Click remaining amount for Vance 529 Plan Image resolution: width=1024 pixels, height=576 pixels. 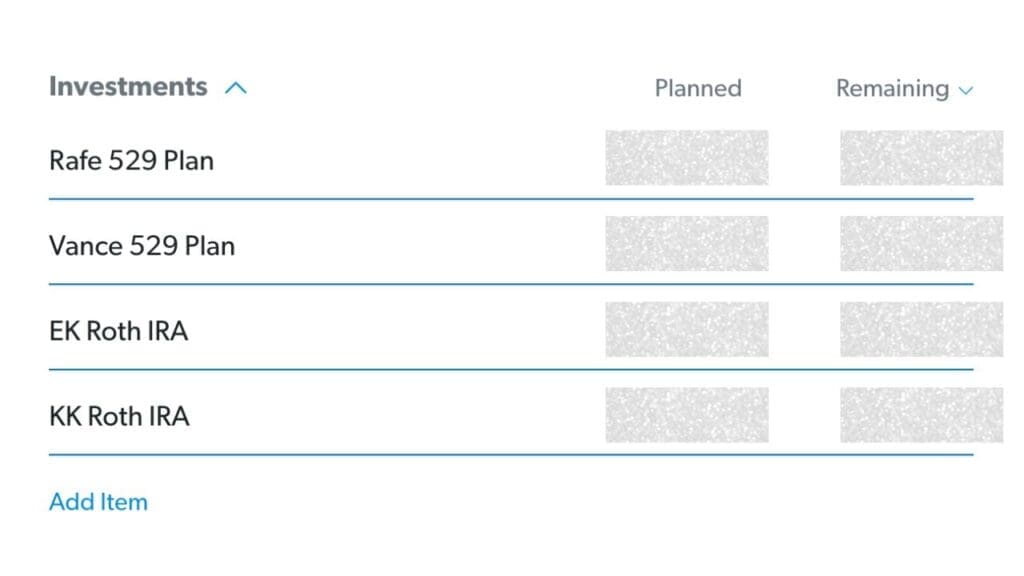(x=921, y=244)
